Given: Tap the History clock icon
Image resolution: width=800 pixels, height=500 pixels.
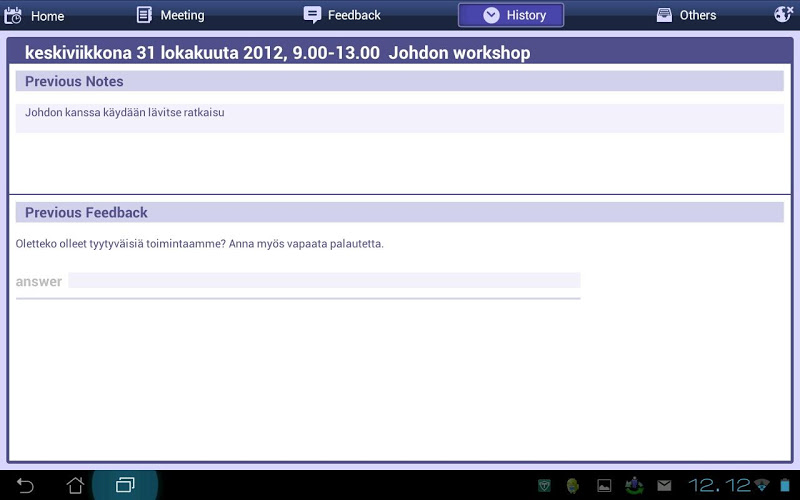Looking at the screenshot, I should click(x=491, y=15).
